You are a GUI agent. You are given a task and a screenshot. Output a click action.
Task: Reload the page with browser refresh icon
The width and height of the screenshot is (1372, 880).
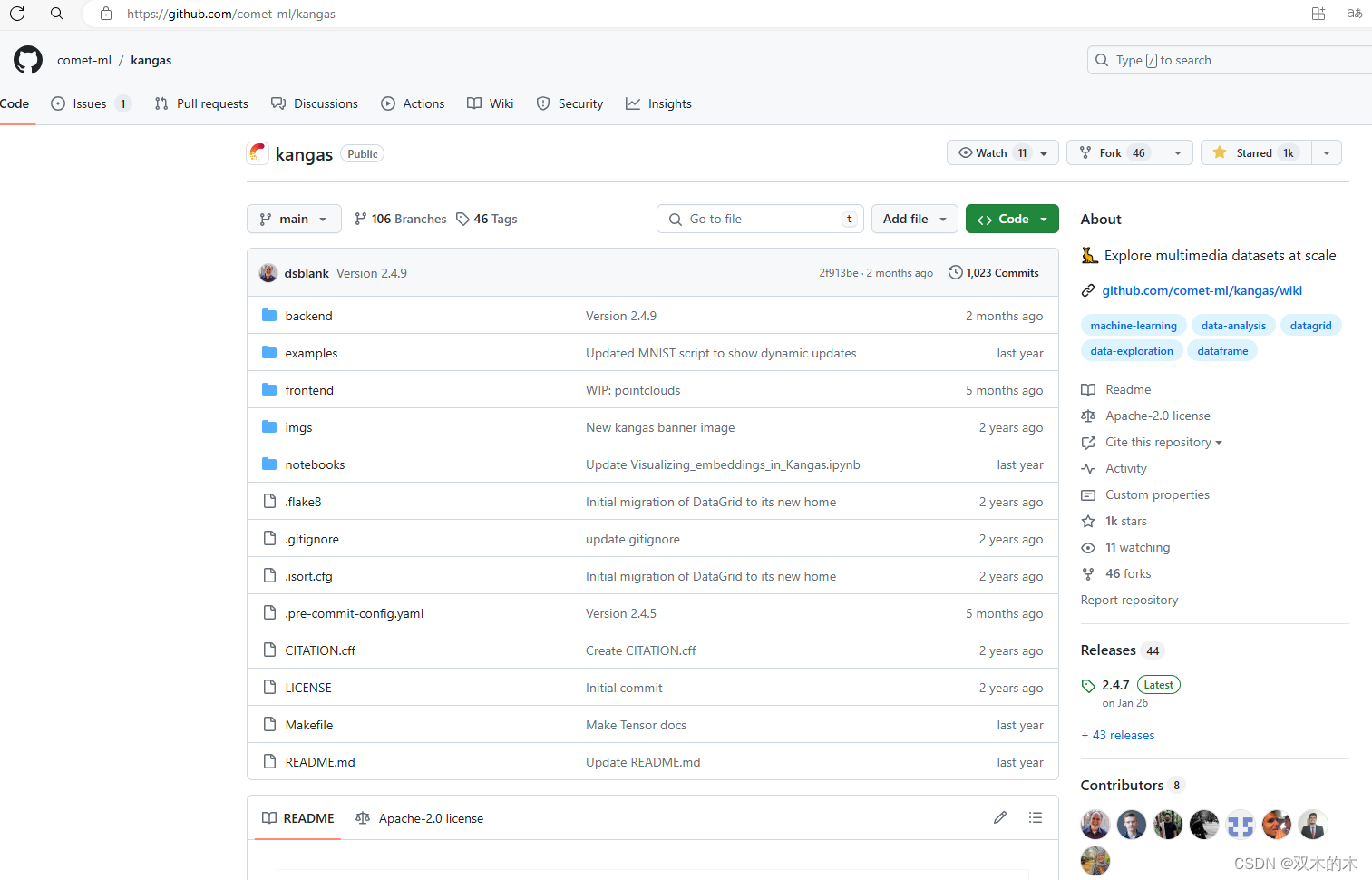(17, 14)
